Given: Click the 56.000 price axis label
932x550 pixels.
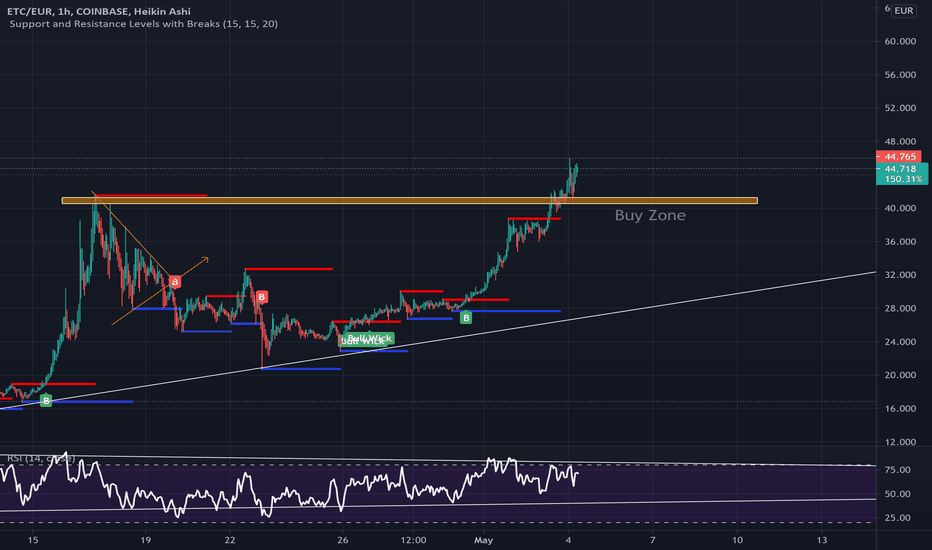Looking at the screenshot, I should coord(900,74).
